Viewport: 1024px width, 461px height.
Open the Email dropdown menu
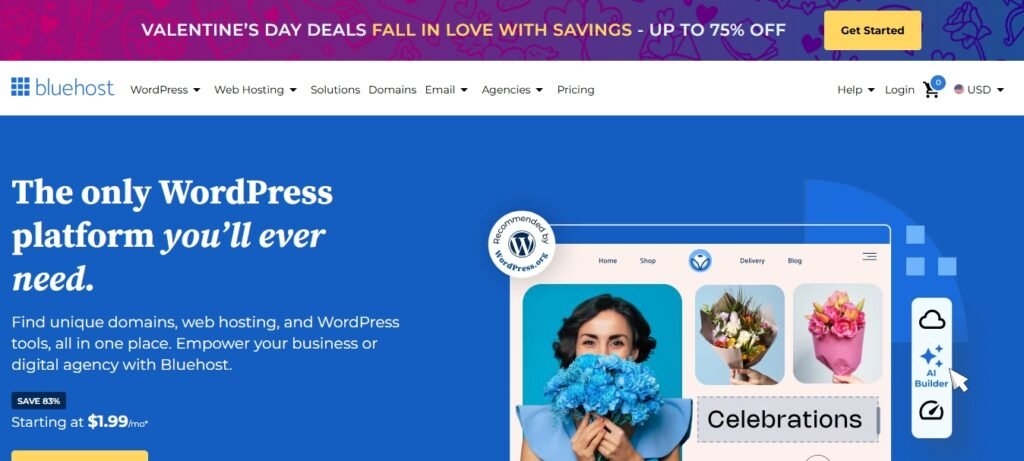(446, 90)
